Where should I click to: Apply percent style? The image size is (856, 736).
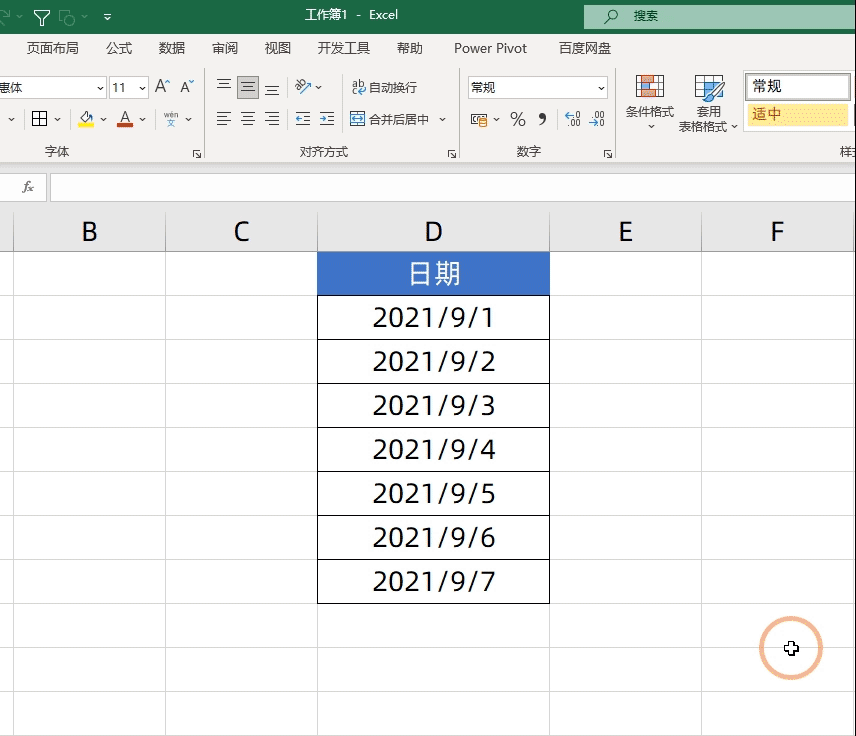point(518,119)
